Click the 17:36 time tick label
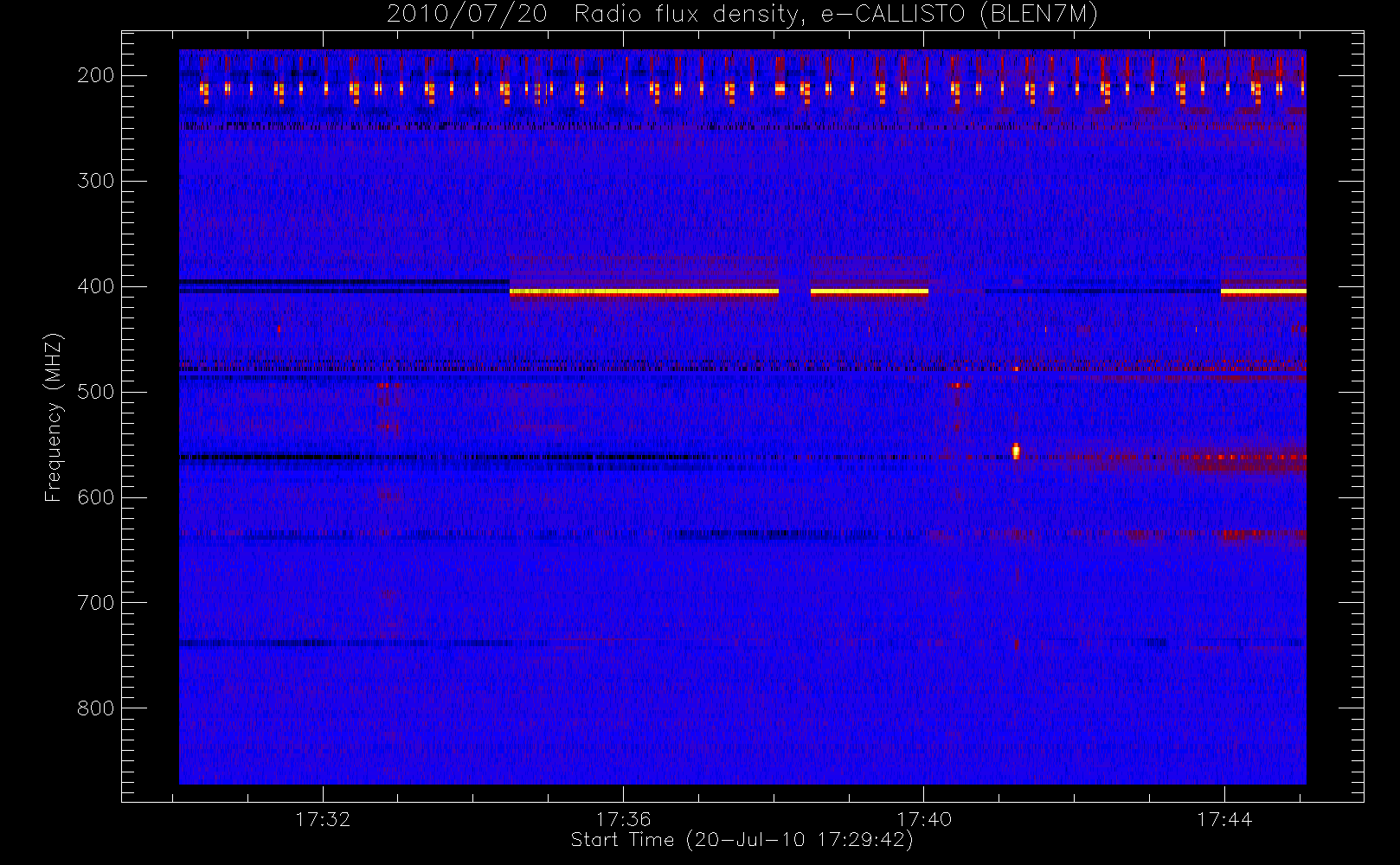The width and height of the screenshot is (1400, 865). point(623,819)
